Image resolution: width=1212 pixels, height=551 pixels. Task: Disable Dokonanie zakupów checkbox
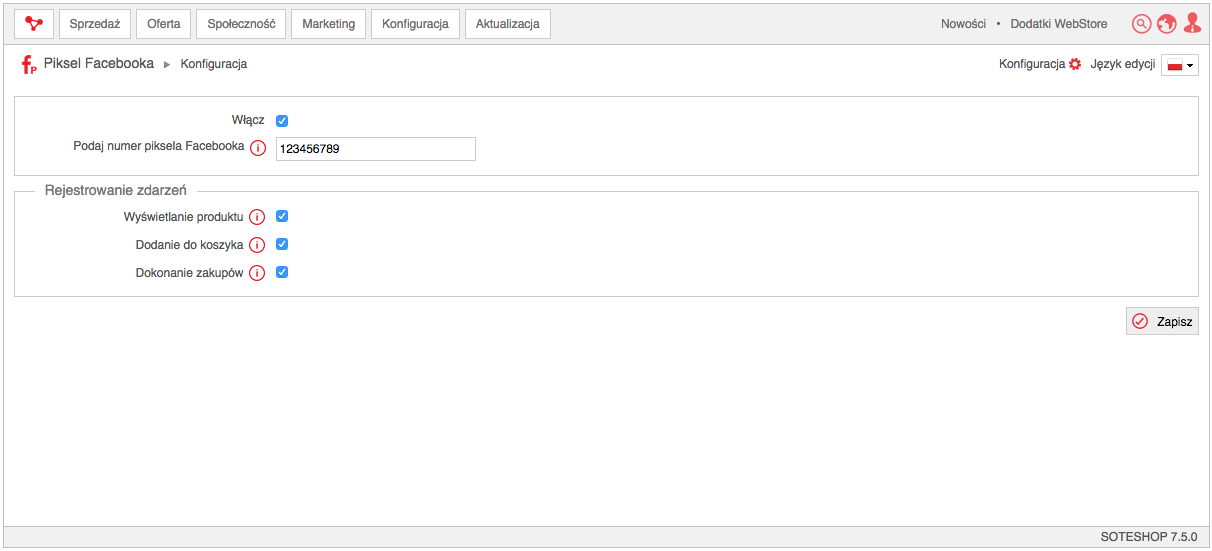[282, 272]
